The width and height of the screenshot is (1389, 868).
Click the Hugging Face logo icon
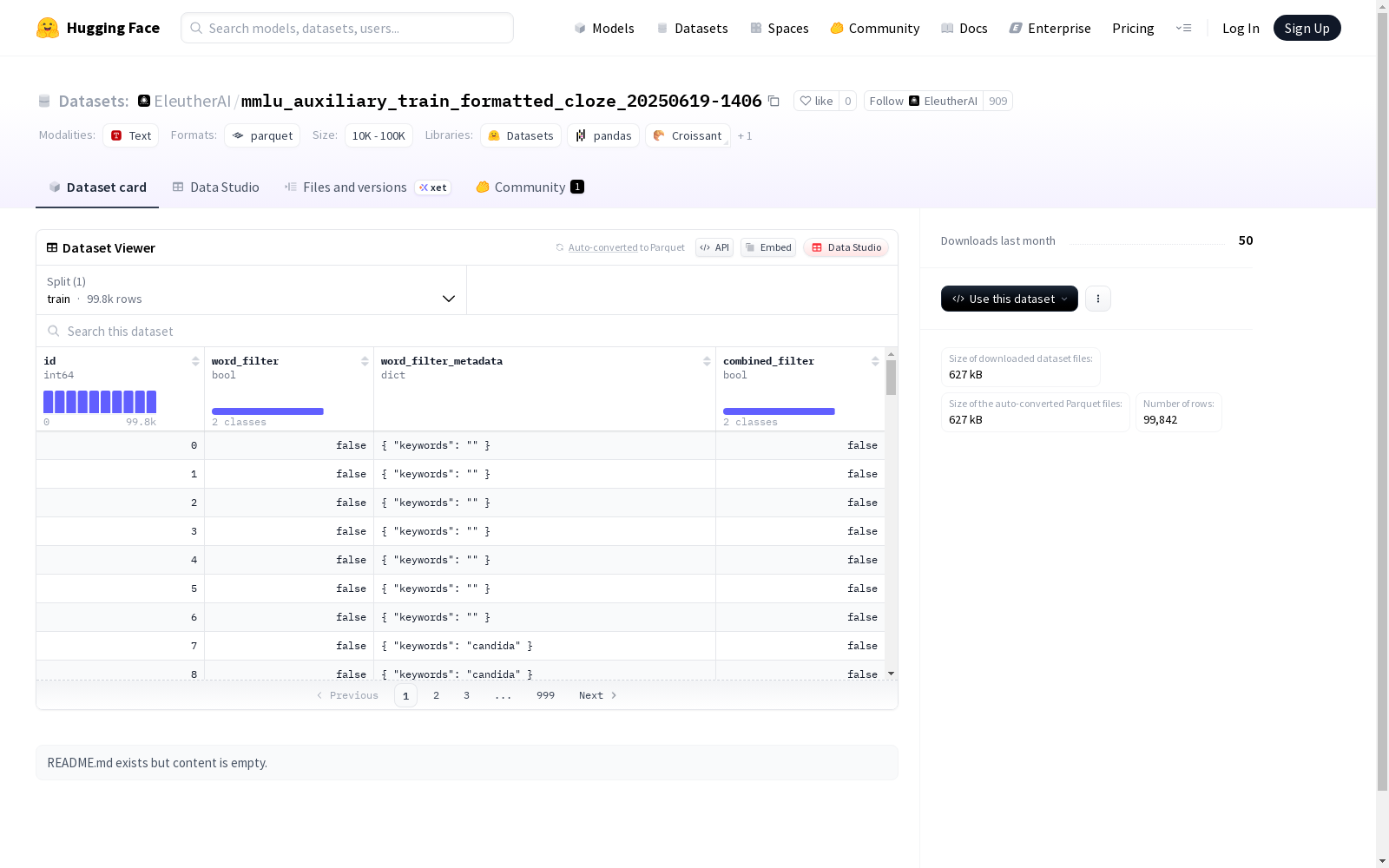[x=48, y=28]
